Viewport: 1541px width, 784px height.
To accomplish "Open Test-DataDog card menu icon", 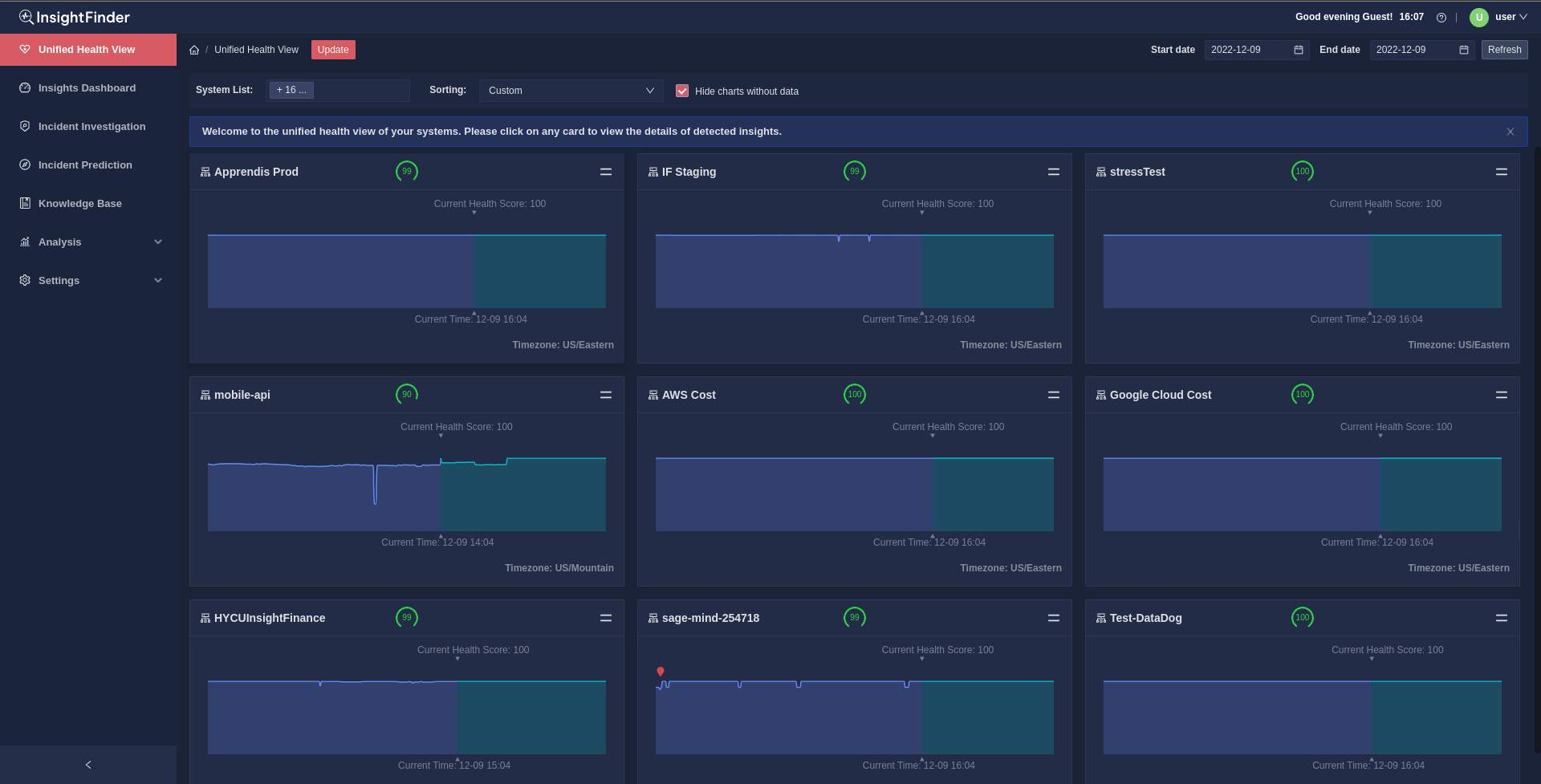I will coord(1502,618).
